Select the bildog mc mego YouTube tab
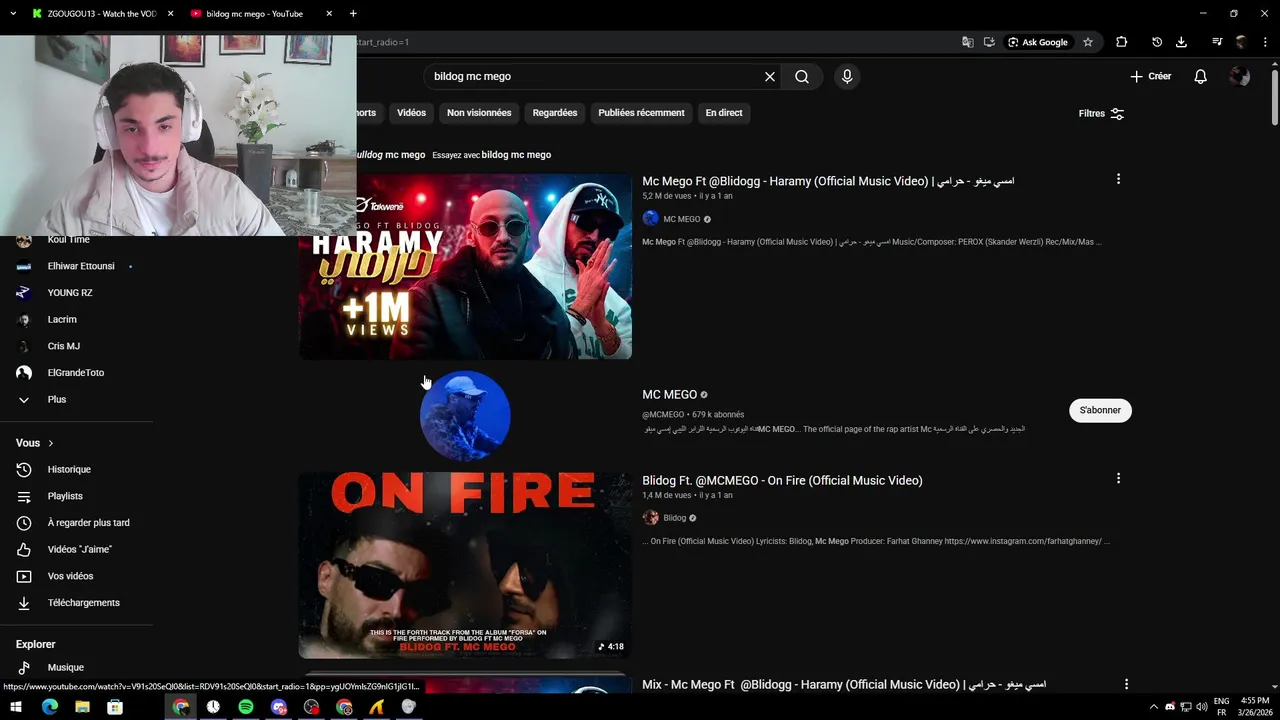1280x720 pixels. click(255, 14)
